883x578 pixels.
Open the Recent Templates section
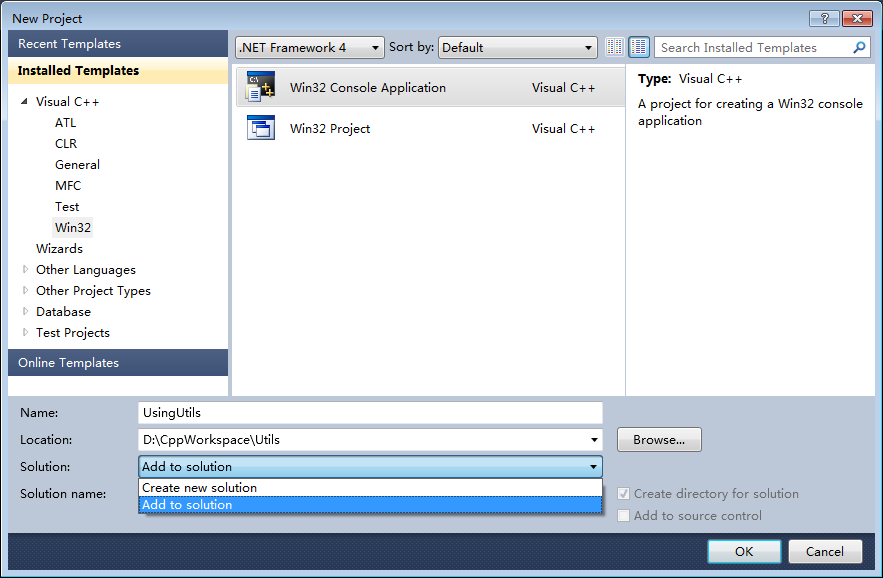pyautogui.click(x=118, y=43)
